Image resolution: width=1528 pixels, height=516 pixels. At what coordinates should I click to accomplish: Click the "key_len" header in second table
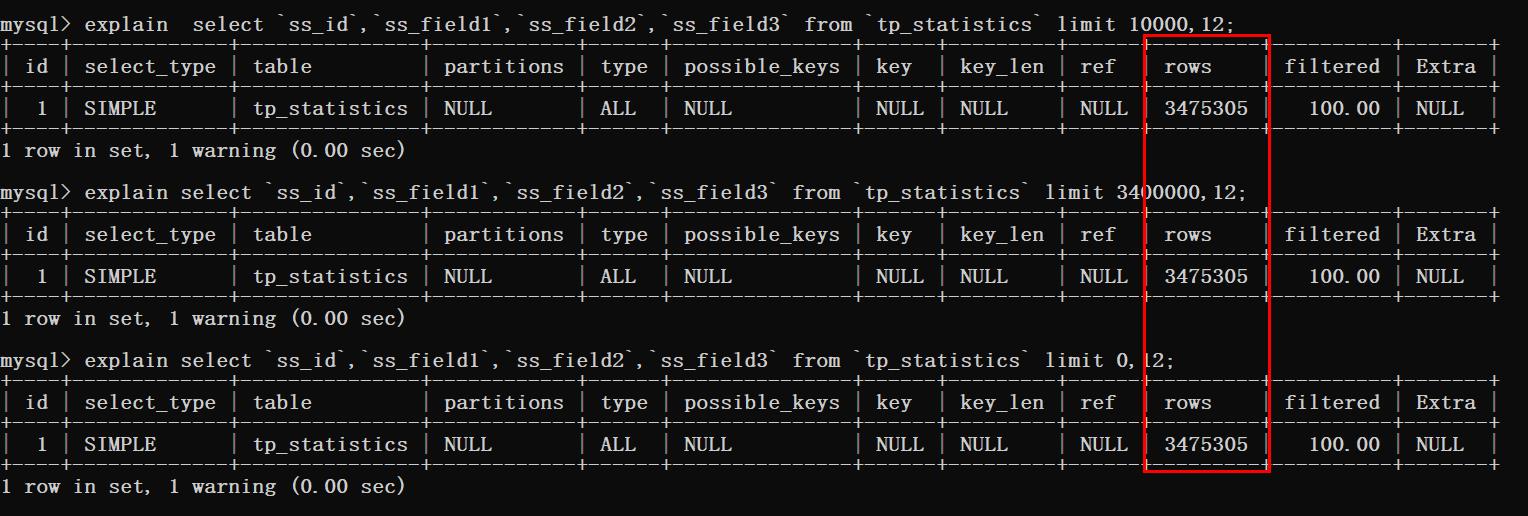(x=1001, y=235)
